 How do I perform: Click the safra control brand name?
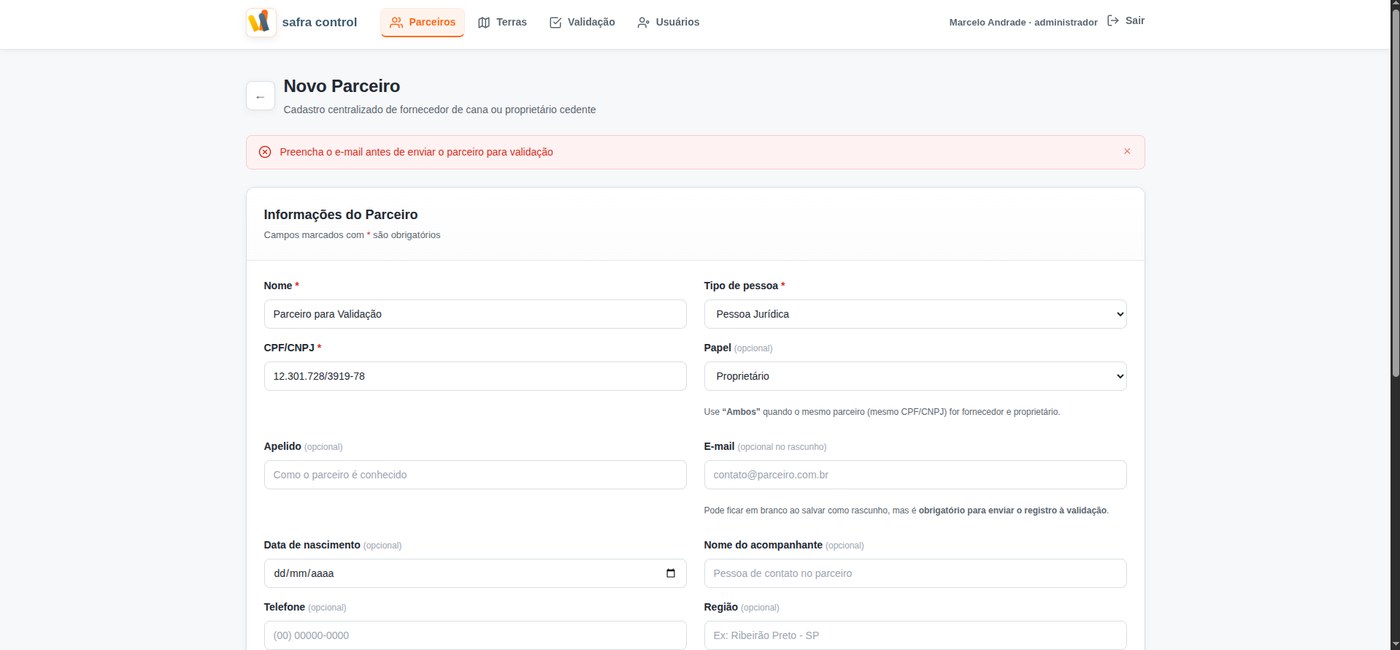319,22
